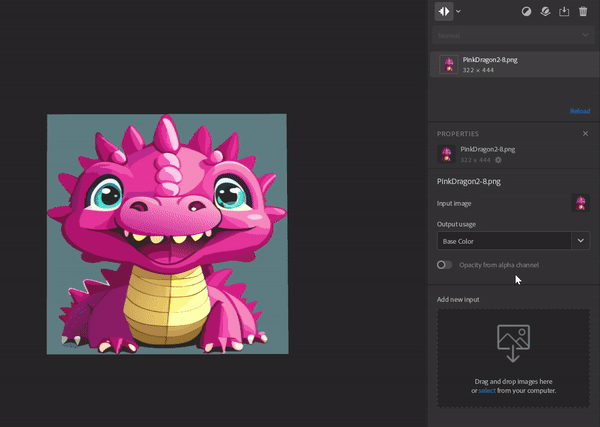Click the mirror symmetry icon in the panel toolbar
Screen dimensions: 600x427
point(444,12)
